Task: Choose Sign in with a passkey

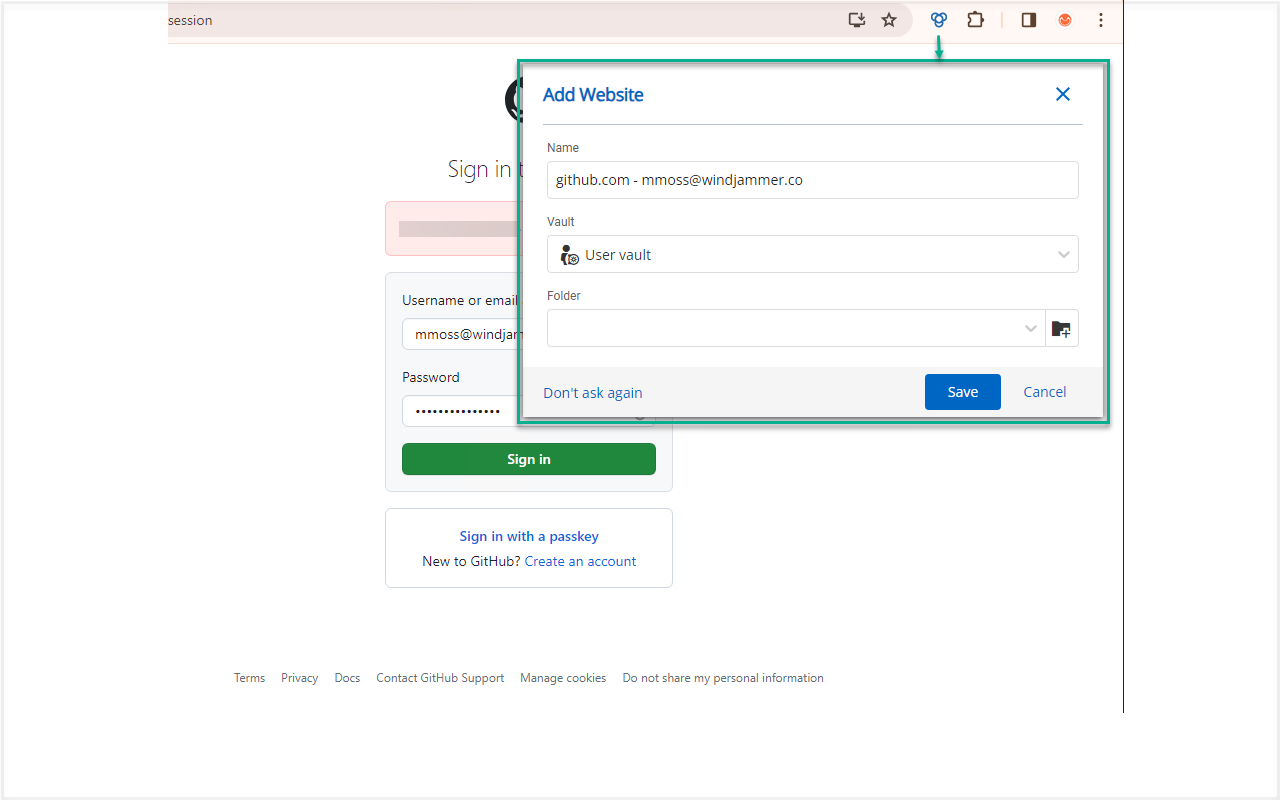Action: (528, 536)
